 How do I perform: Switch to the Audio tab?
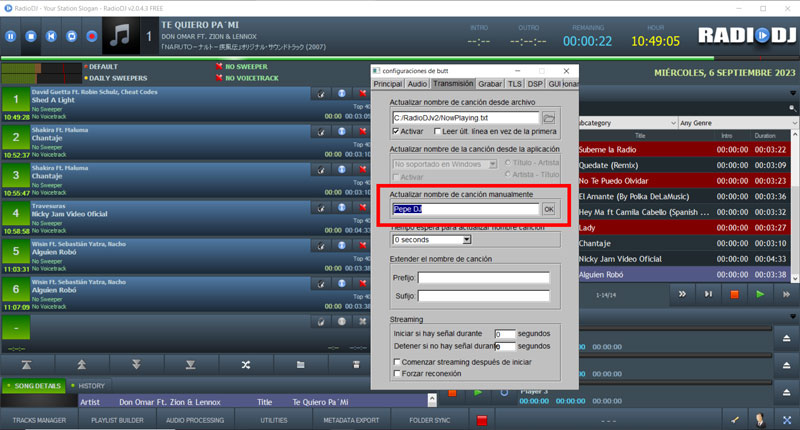click(x=417, y=84)
